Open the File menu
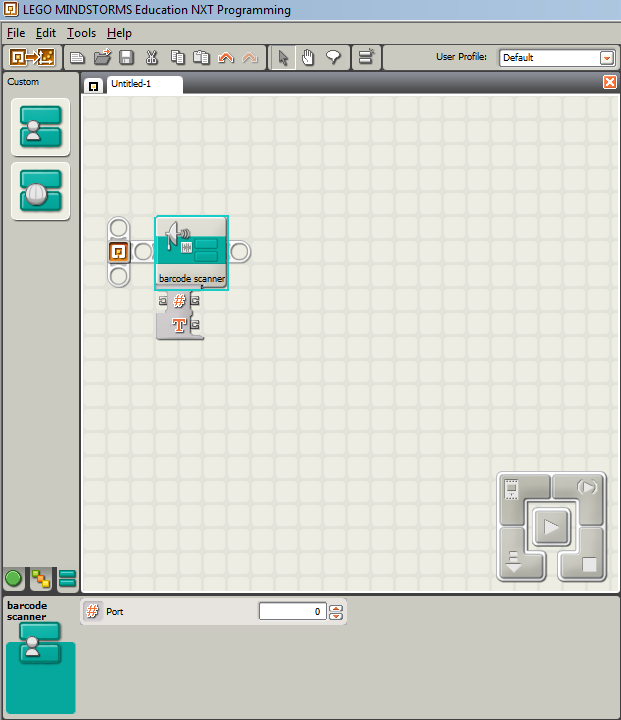The width and height of the screenshot is (621, 720). [16, 33]
